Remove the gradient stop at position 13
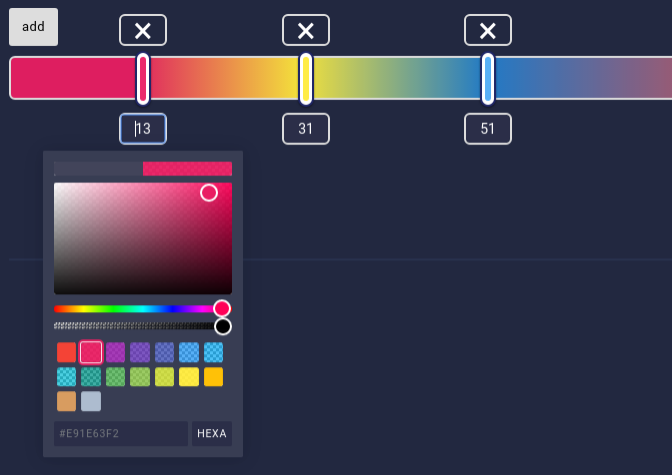This screenshot has width=672, height=475. 143,30
